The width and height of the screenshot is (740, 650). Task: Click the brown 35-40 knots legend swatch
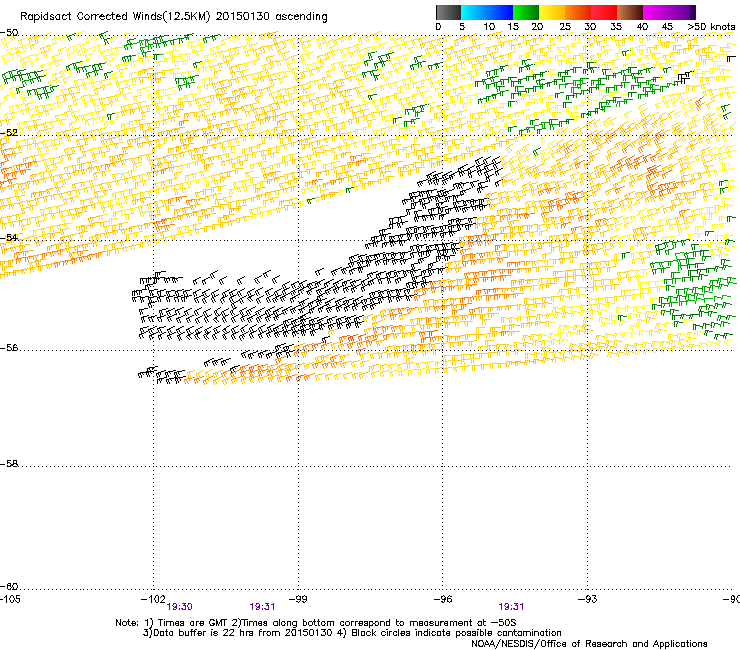(x=630, y=12)
